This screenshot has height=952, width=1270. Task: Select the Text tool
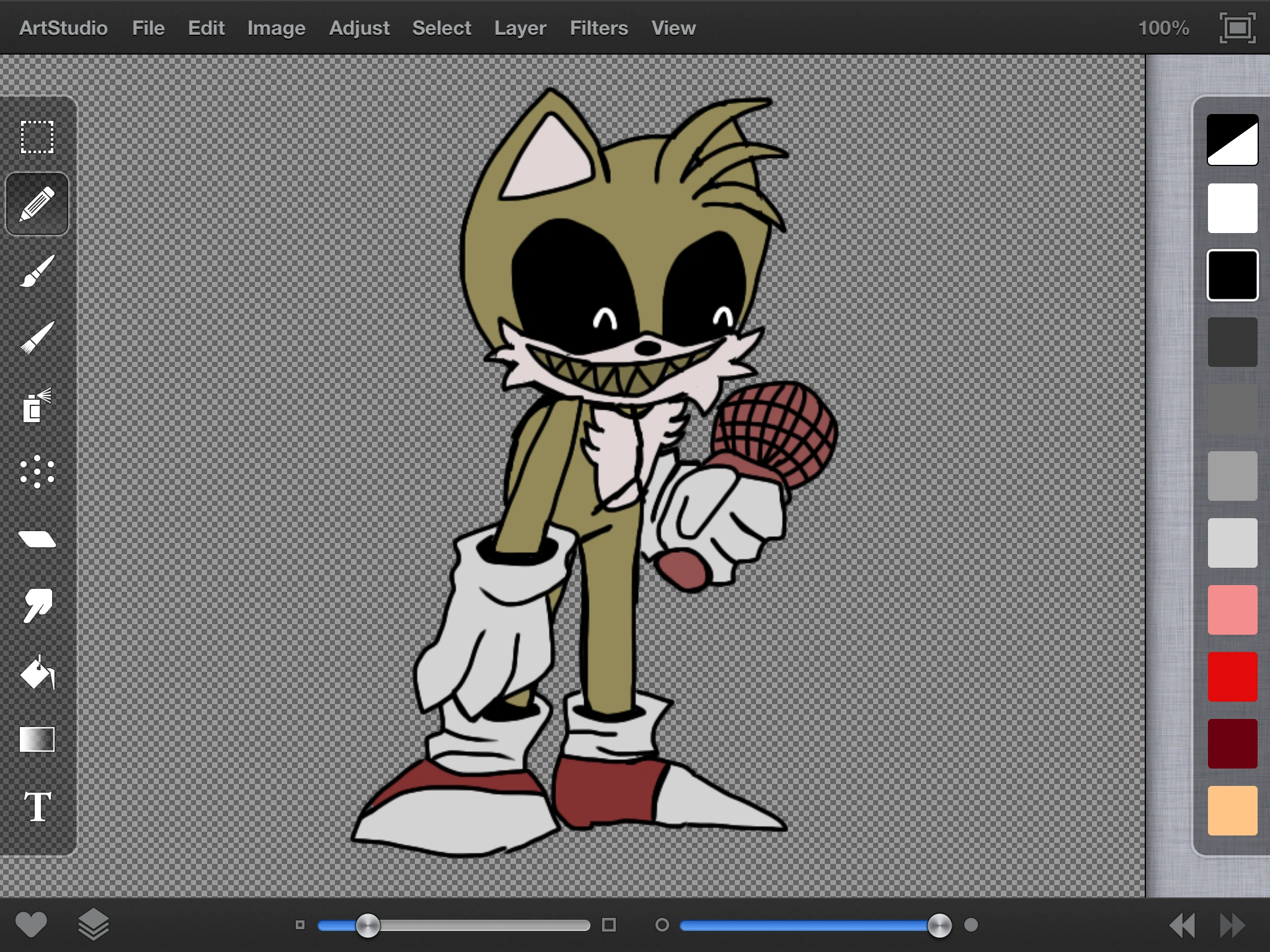(37, 806)
